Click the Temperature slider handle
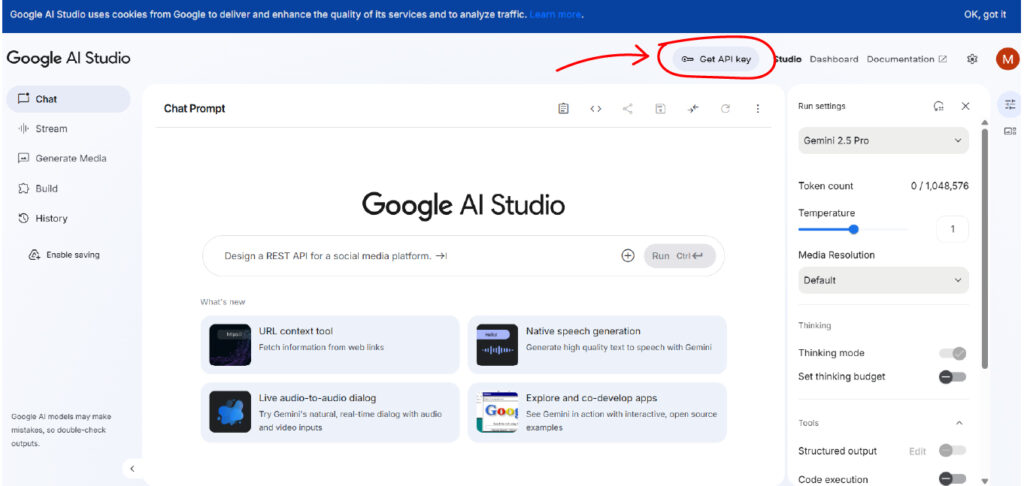This screenshot has height=486, width=1024. click(853, 229)
